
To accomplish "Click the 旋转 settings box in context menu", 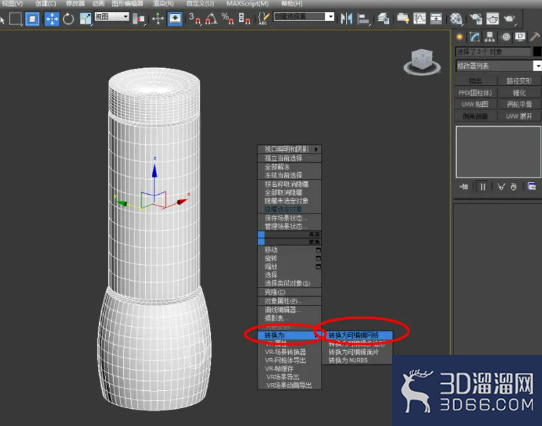I will [318, 258].
